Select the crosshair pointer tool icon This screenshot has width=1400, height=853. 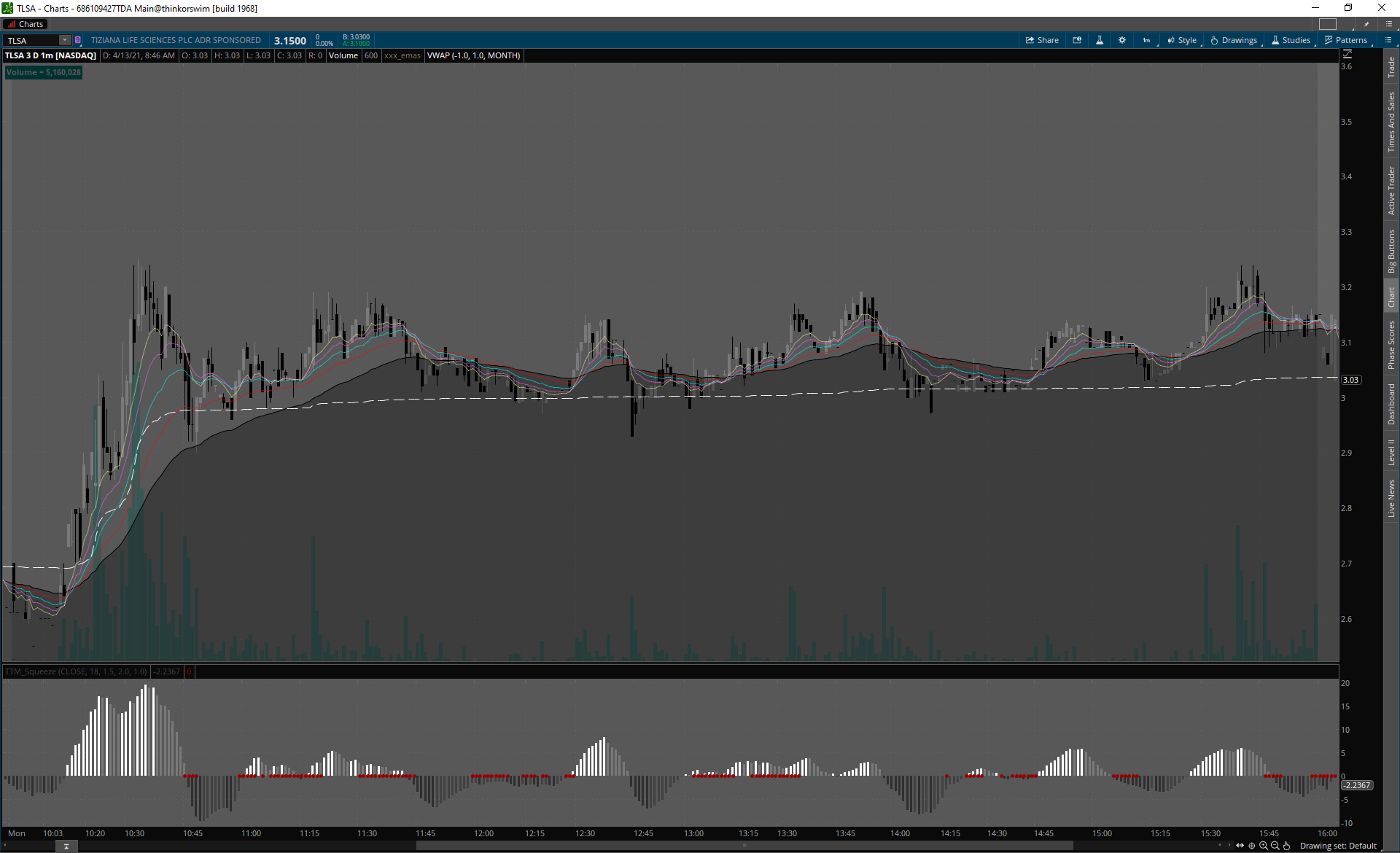coord(1252,846)
